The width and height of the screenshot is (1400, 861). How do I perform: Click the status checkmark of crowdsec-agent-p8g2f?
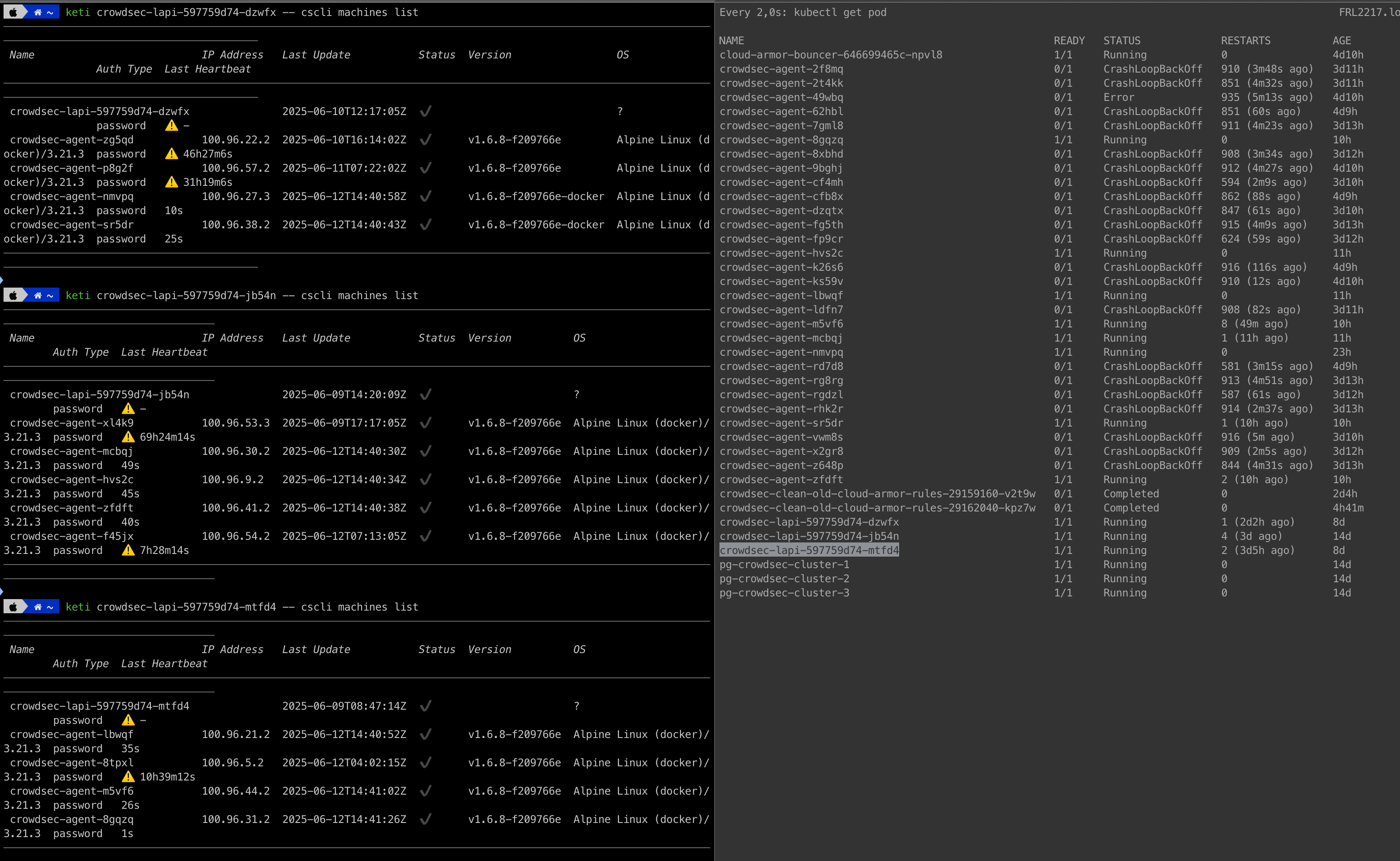425,168
